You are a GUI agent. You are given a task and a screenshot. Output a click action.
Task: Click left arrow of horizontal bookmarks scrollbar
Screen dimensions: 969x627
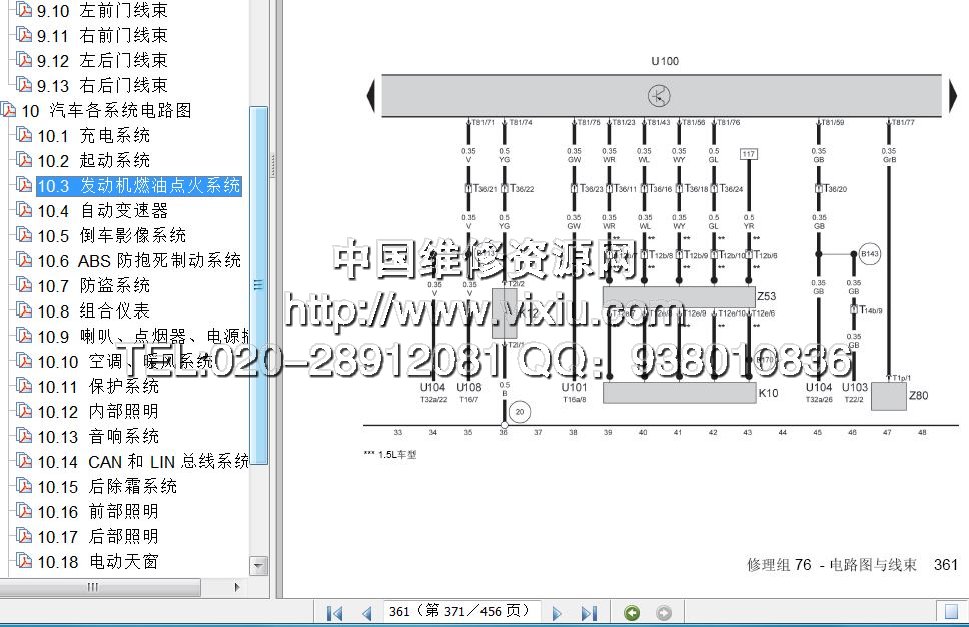pyautogui.click(x=10, y=587)
